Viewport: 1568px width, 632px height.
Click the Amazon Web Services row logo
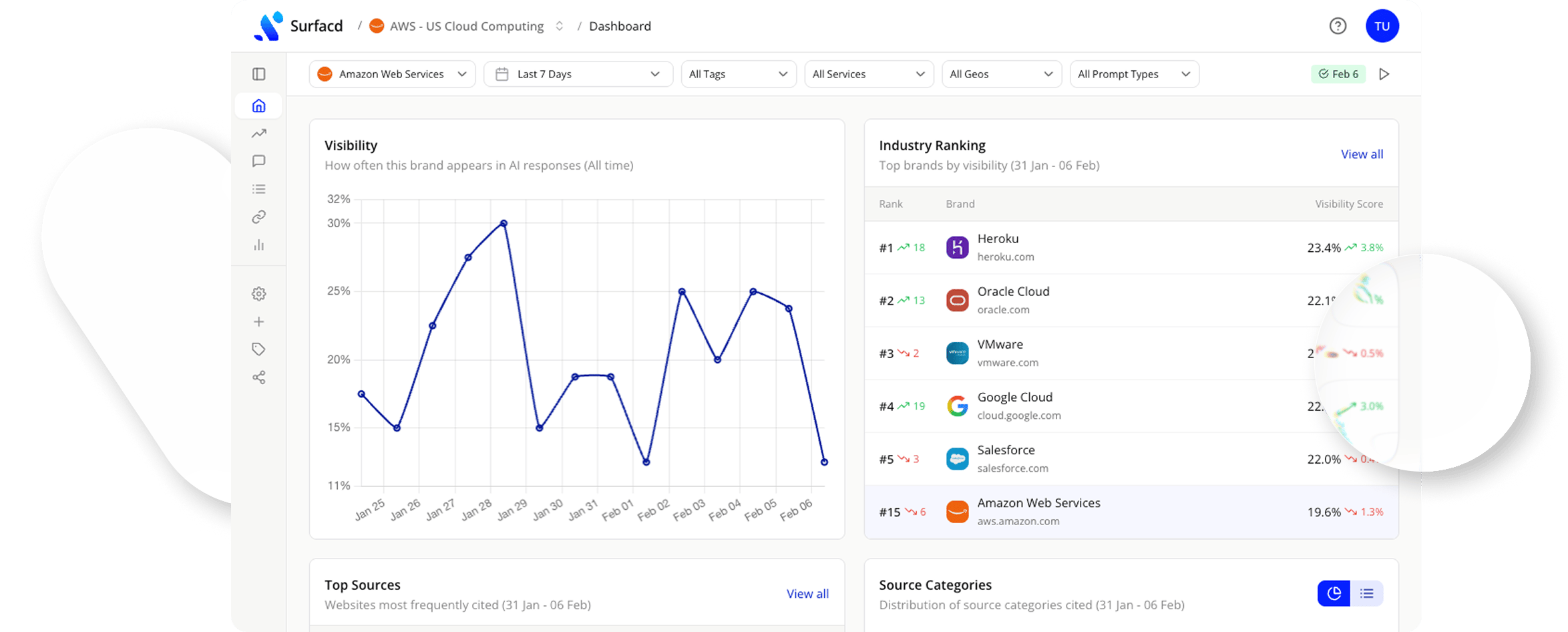[x=957, y=512]
